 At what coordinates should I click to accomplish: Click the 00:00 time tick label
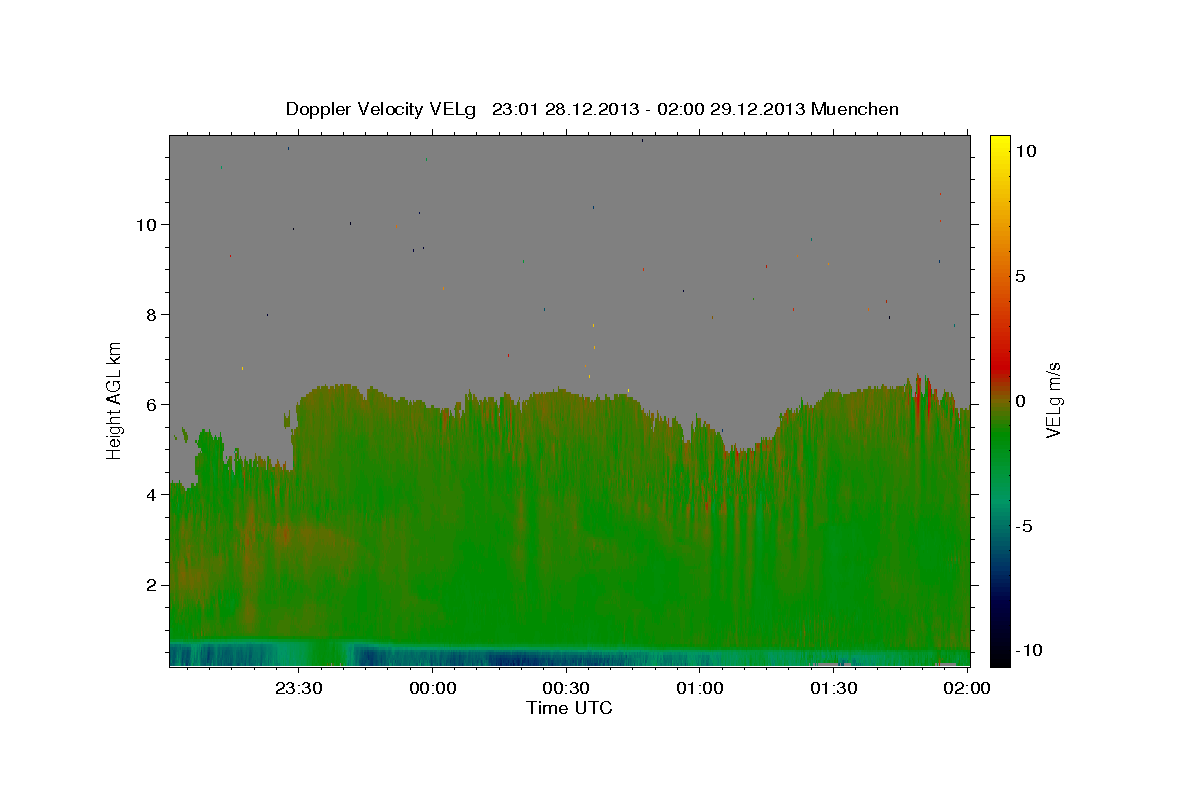433,688
